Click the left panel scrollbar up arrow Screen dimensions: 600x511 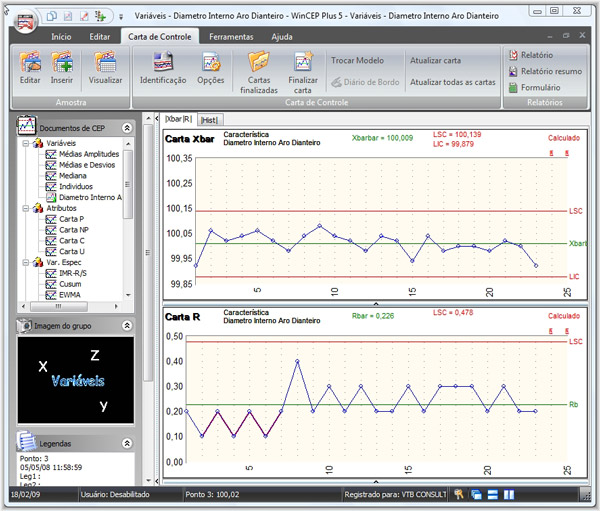pos(148,119)
